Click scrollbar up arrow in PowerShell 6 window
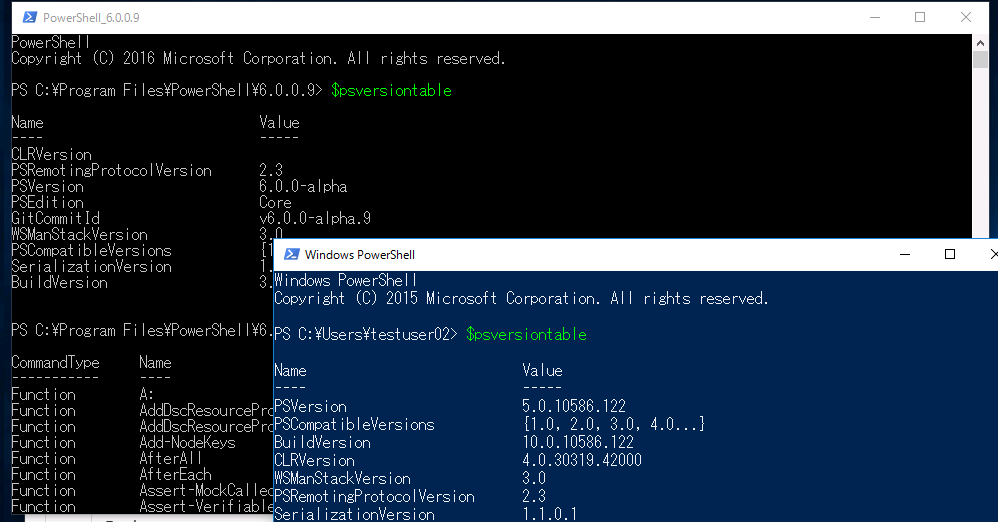 [980, 43]
